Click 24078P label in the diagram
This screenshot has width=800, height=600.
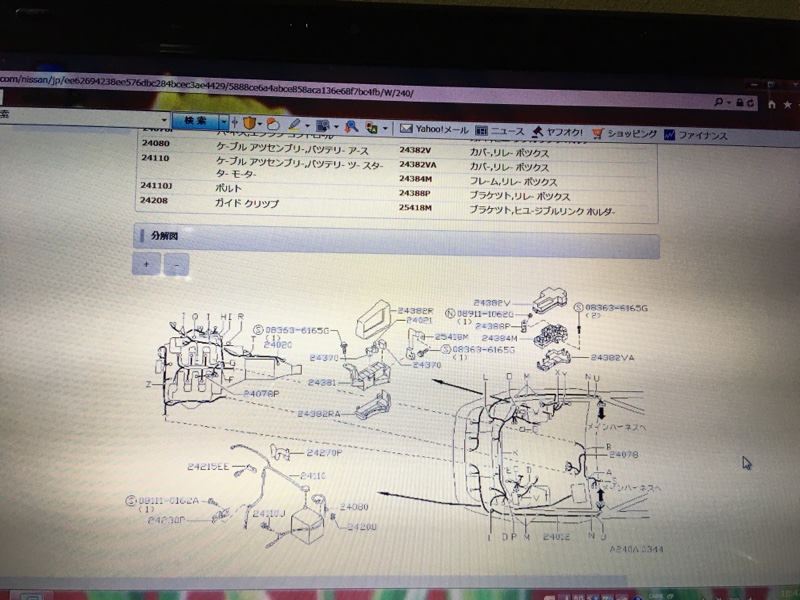(x=261, y=393)
